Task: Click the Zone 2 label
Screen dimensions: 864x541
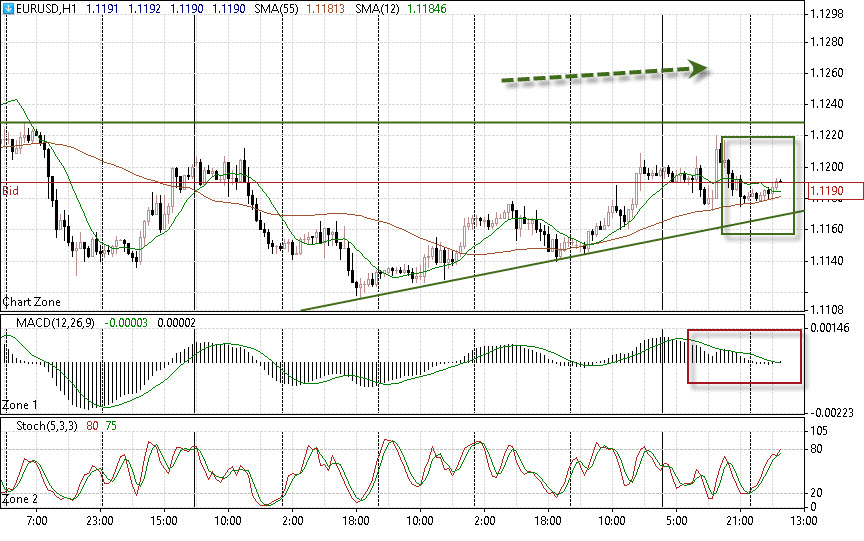Action: click(21, 497)
